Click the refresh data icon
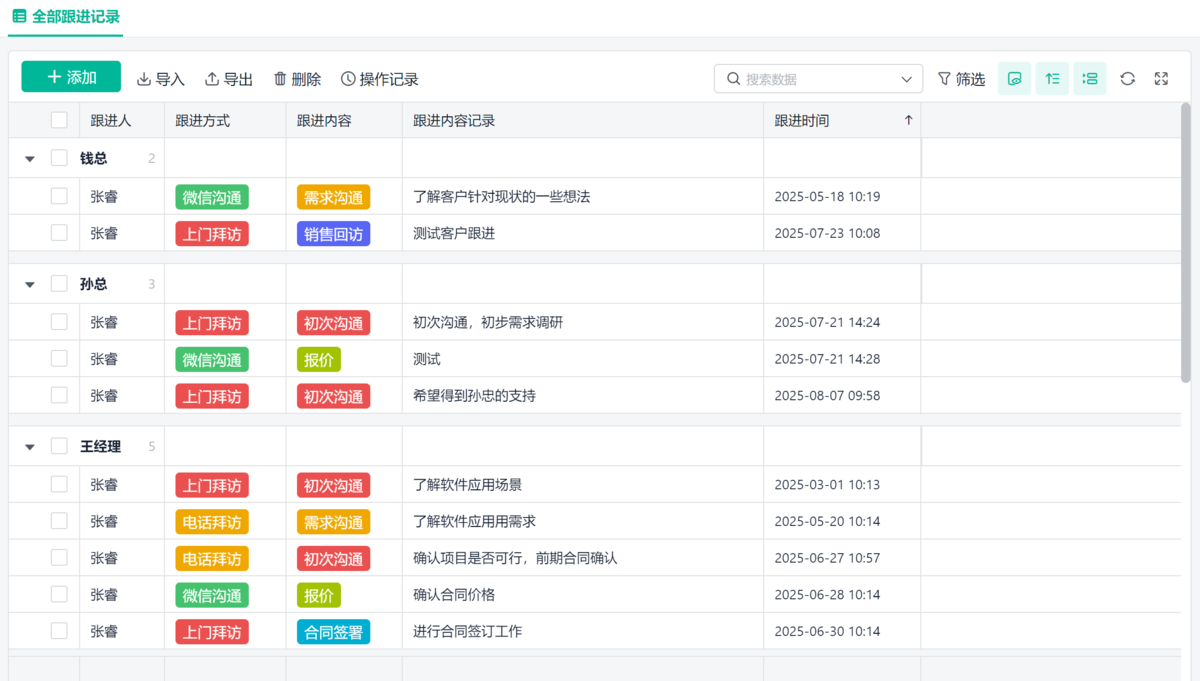The image size is (1200, 681). [1127, 79]
